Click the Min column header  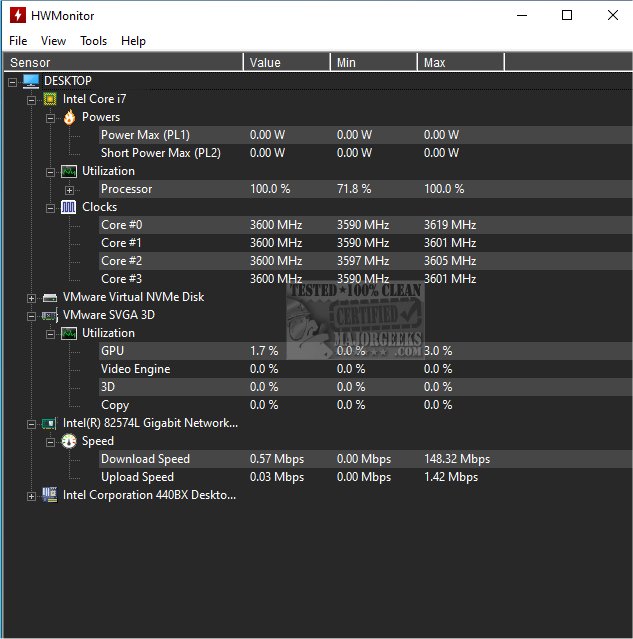(x=374, y=62)
